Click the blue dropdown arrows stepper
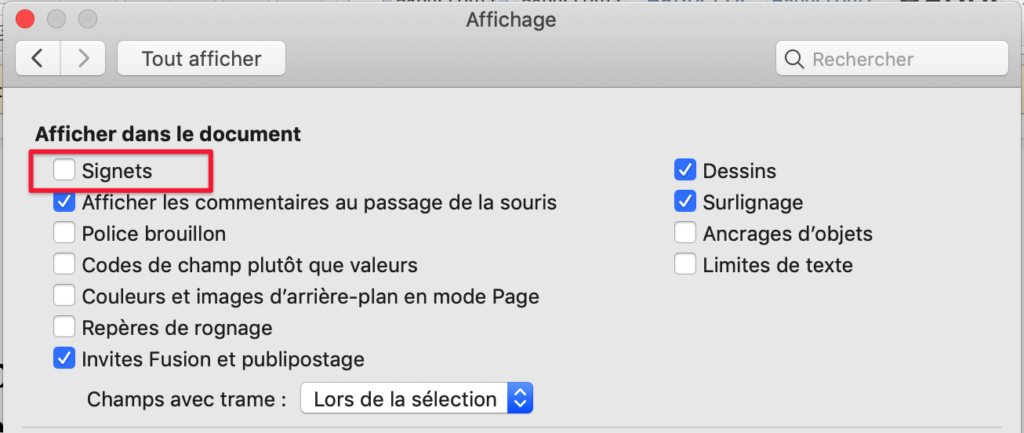Viewport: 1024px width, 433px height. pos(519,399)
